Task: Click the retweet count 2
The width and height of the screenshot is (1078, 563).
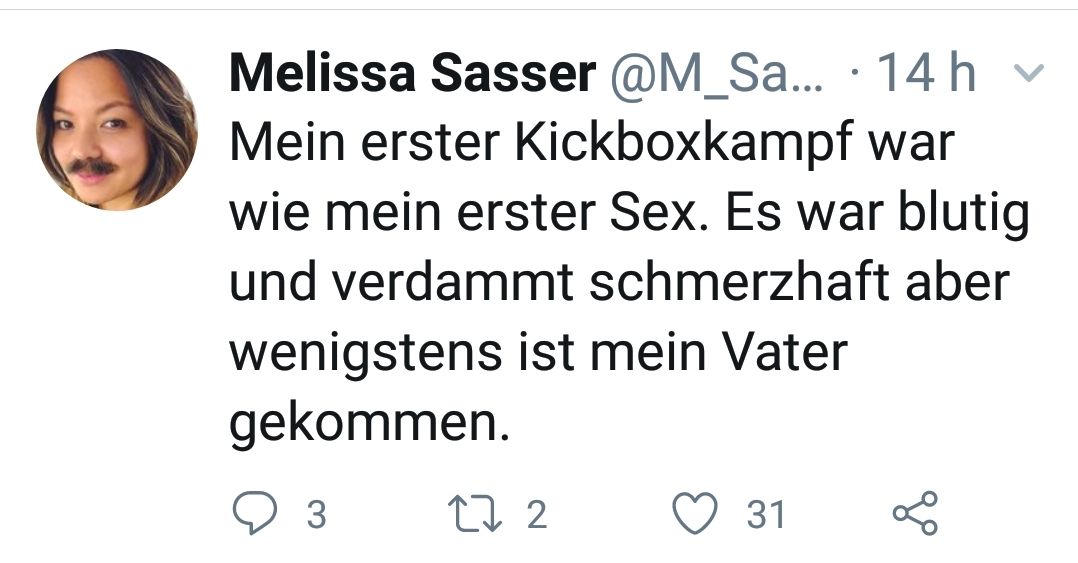Action: click(x=537, y=515)
